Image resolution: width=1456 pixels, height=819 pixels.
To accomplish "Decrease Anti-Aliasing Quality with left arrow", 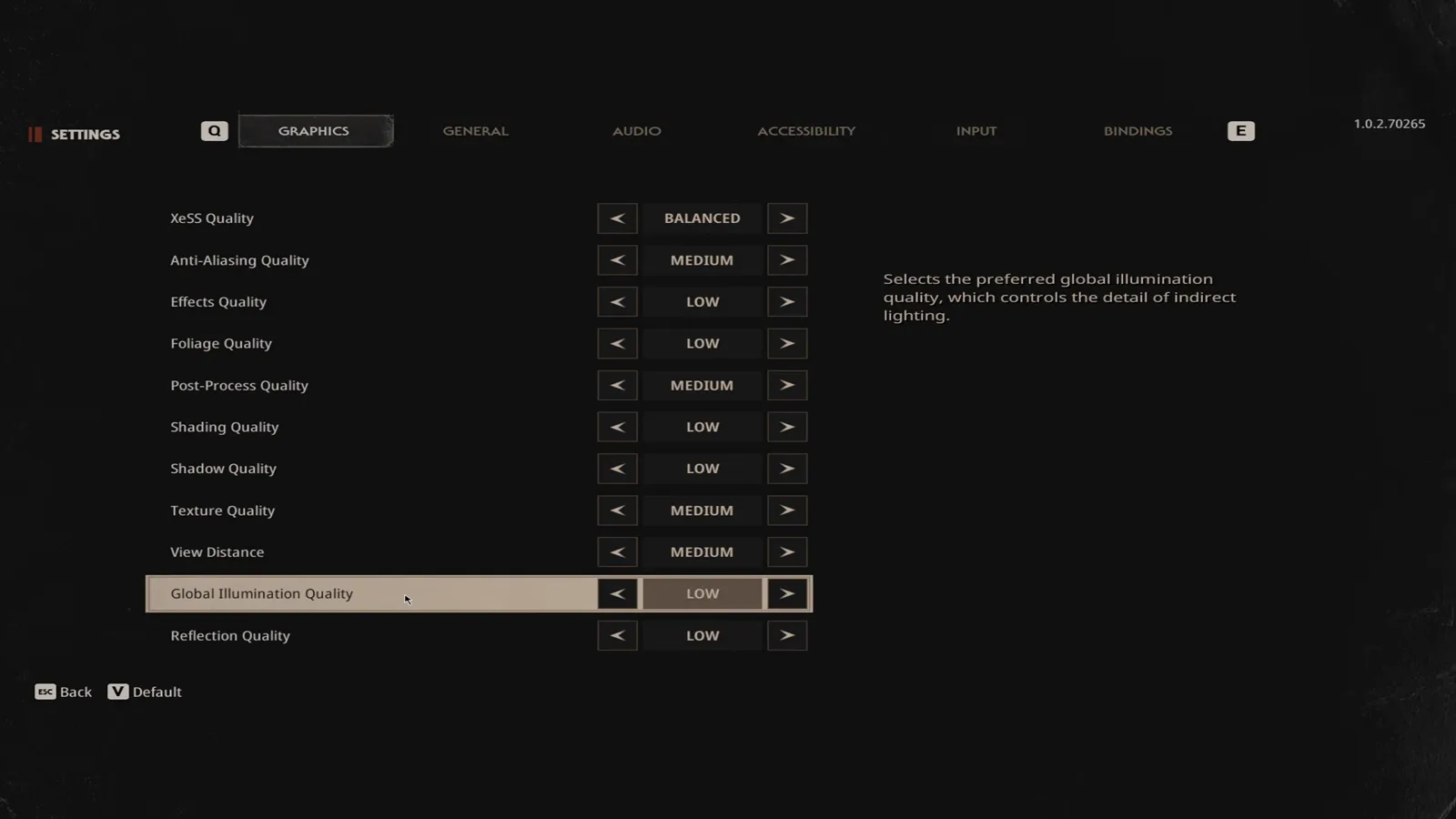I will click(617, 260).
